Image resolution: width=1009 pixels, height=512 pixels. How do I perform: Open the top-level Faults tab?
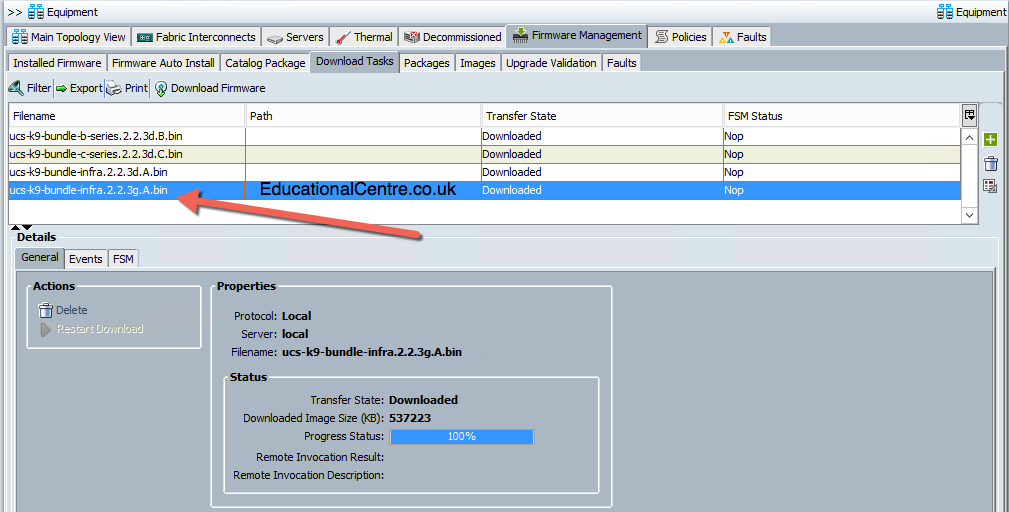(x=743, y=37)
